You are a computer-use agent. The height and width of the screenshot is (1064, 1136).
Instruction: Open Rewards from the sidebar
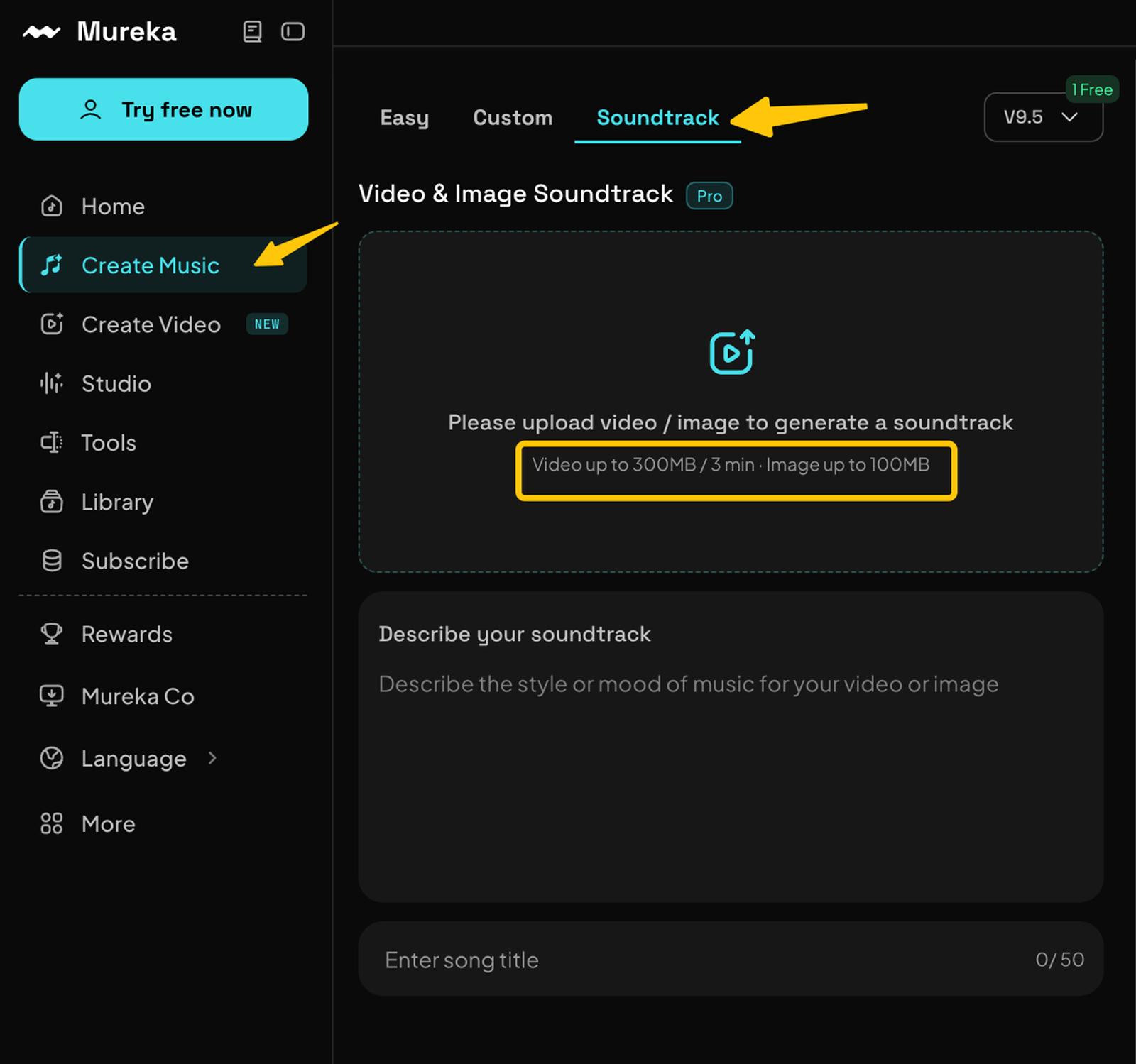[163, 634]
